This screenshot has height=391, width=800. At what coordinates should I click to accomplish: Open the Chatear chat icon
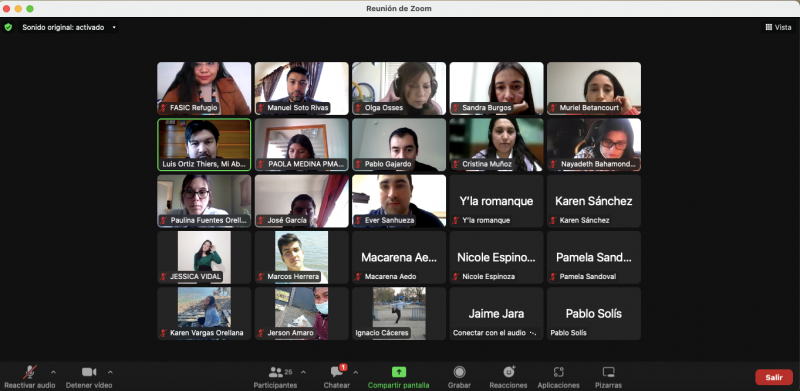click(x=336, y=372)
